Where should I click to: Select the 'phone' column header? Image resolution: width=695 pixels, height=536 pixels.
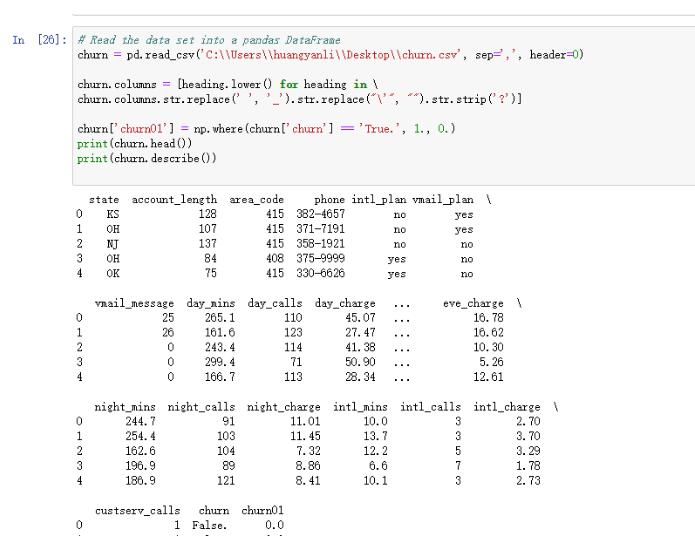coord(329,200)
